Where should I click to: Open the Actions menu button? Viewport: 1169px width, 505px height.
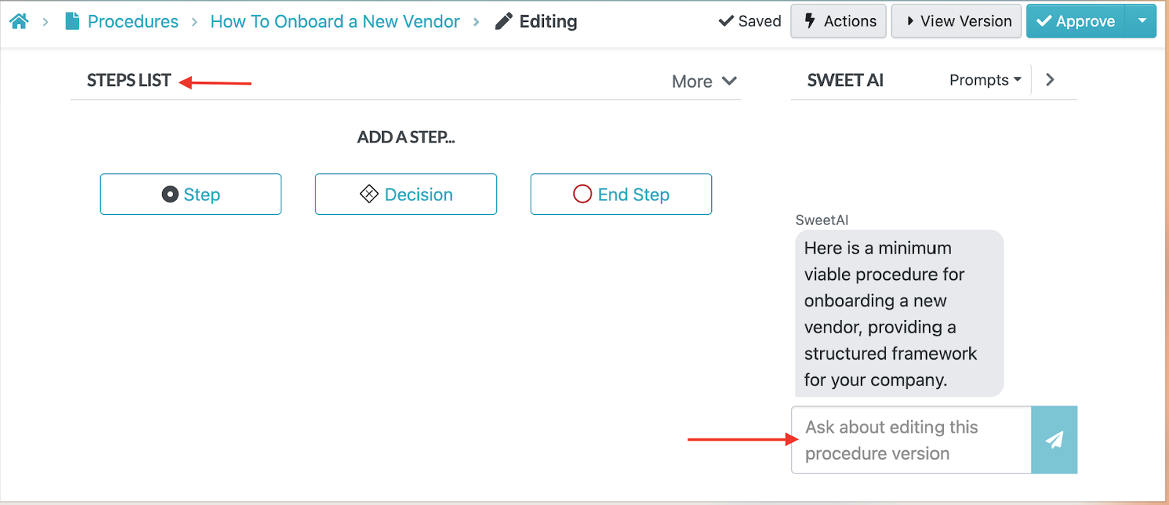[838, 21]
